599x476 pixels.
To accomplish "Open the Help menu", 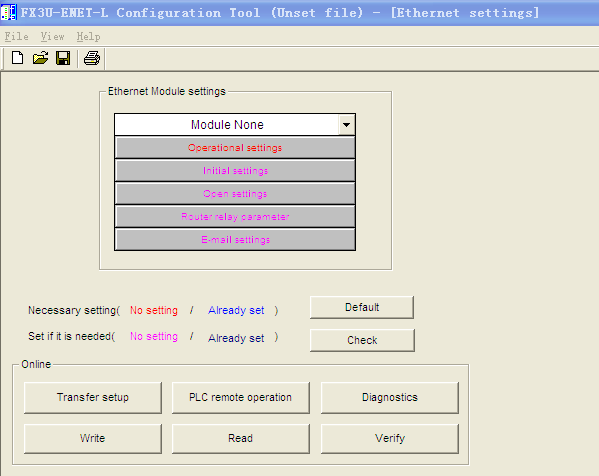I will [x=88, y=37].
